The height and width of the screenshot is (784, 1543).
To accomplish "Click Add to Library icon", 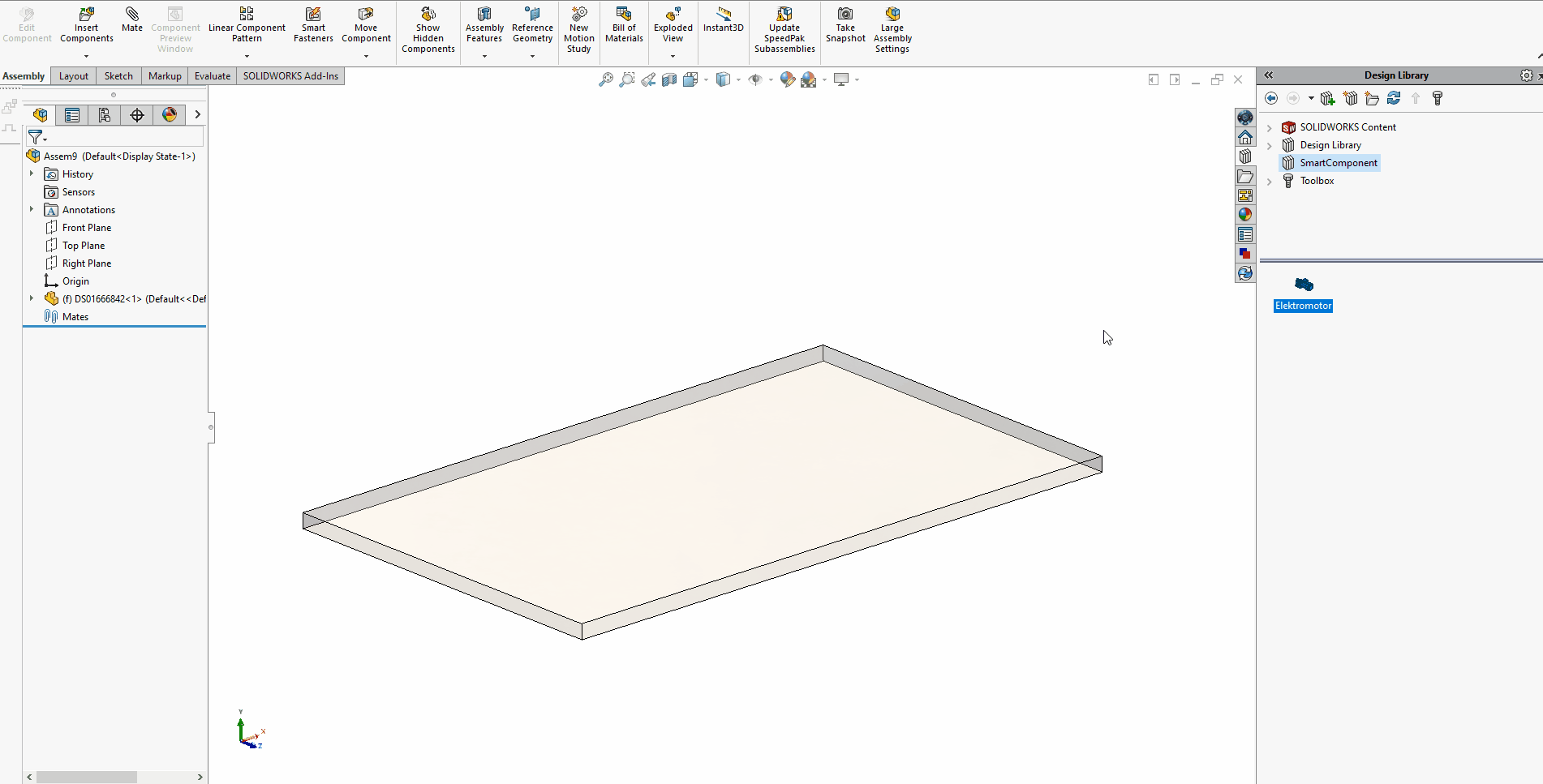I will point(1327,98).
